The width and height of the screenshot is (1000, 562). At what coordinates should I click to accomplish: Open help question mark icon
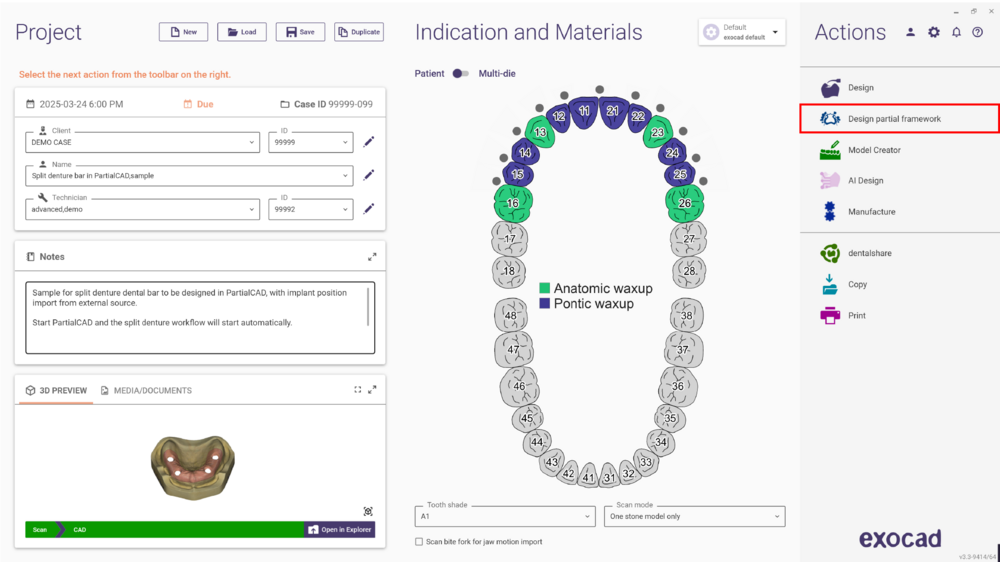977,32
